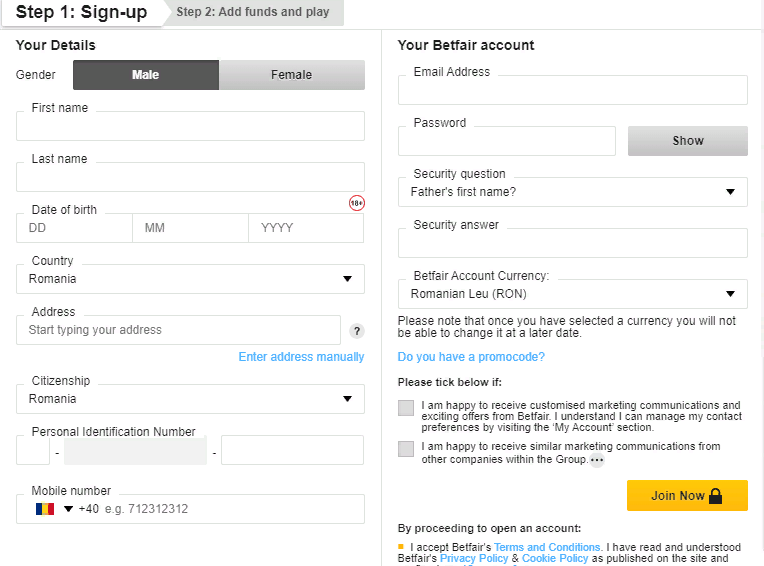Click the 18+ age restriction badge
This screenshot has height=566, width=764.
357,203
